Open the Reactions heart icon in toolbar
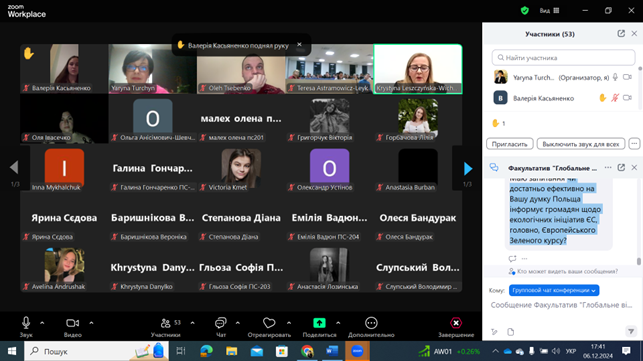This screenshot has height=361, width=643. point(269,323)
